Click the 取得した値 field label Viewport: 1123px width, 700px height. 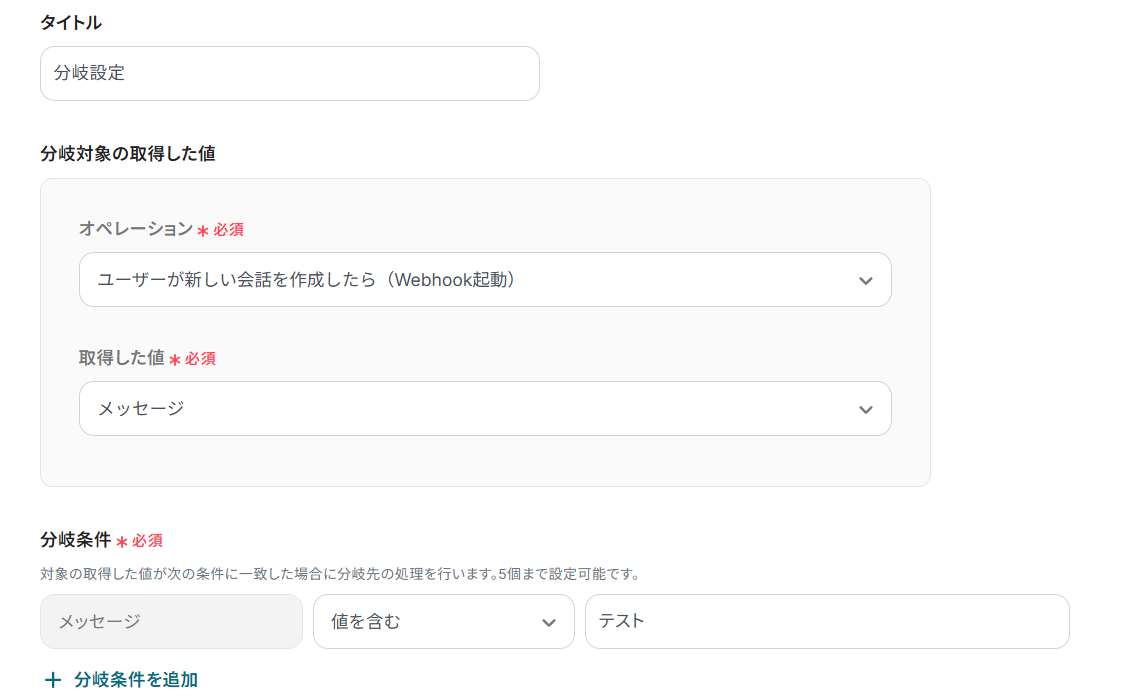pyautogui.click(x=121, y=358)
